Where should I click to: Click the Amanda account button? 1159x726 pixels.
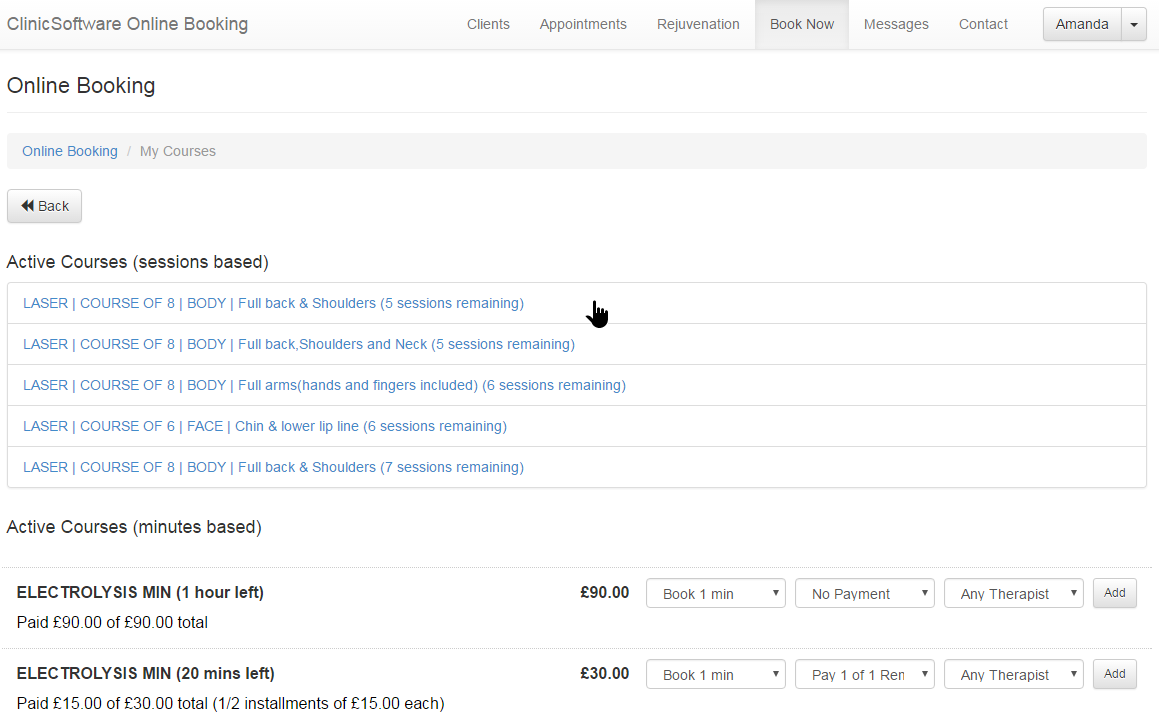click(x=1081, y=25)
